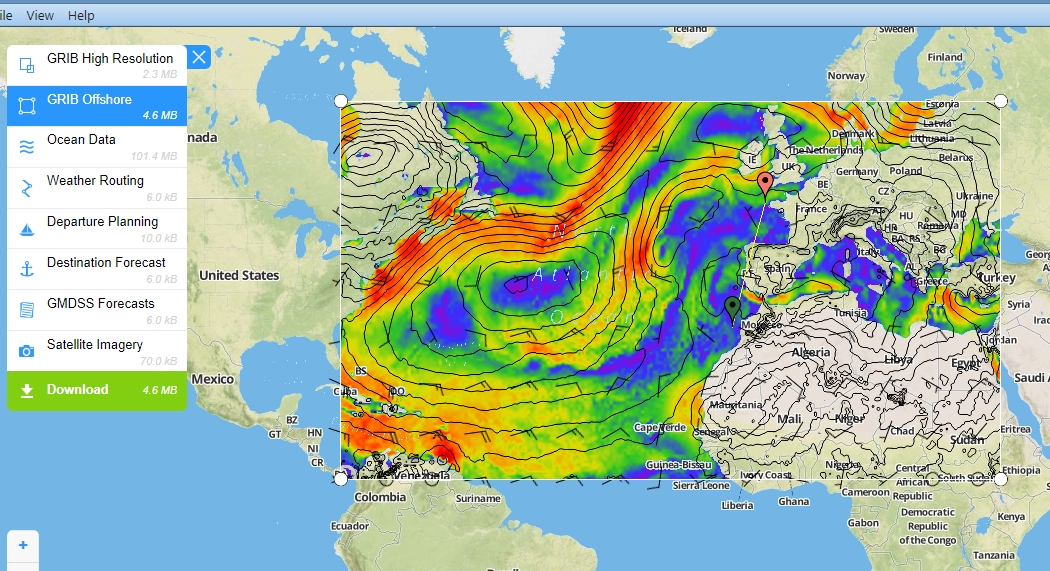
Task: Click the bottom-left selection corner handle
Action: 341,479
